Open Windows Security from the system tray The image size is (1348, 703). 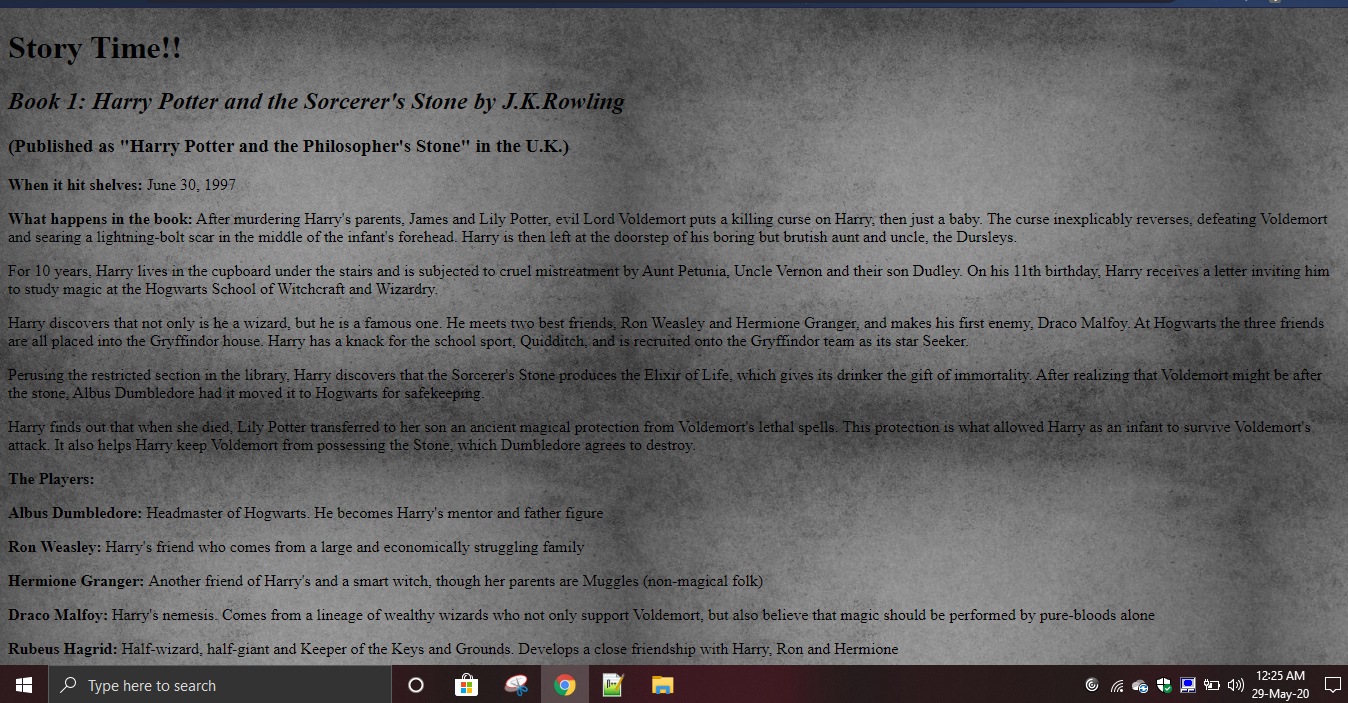pyautogui.click(x=1163, y=685)
